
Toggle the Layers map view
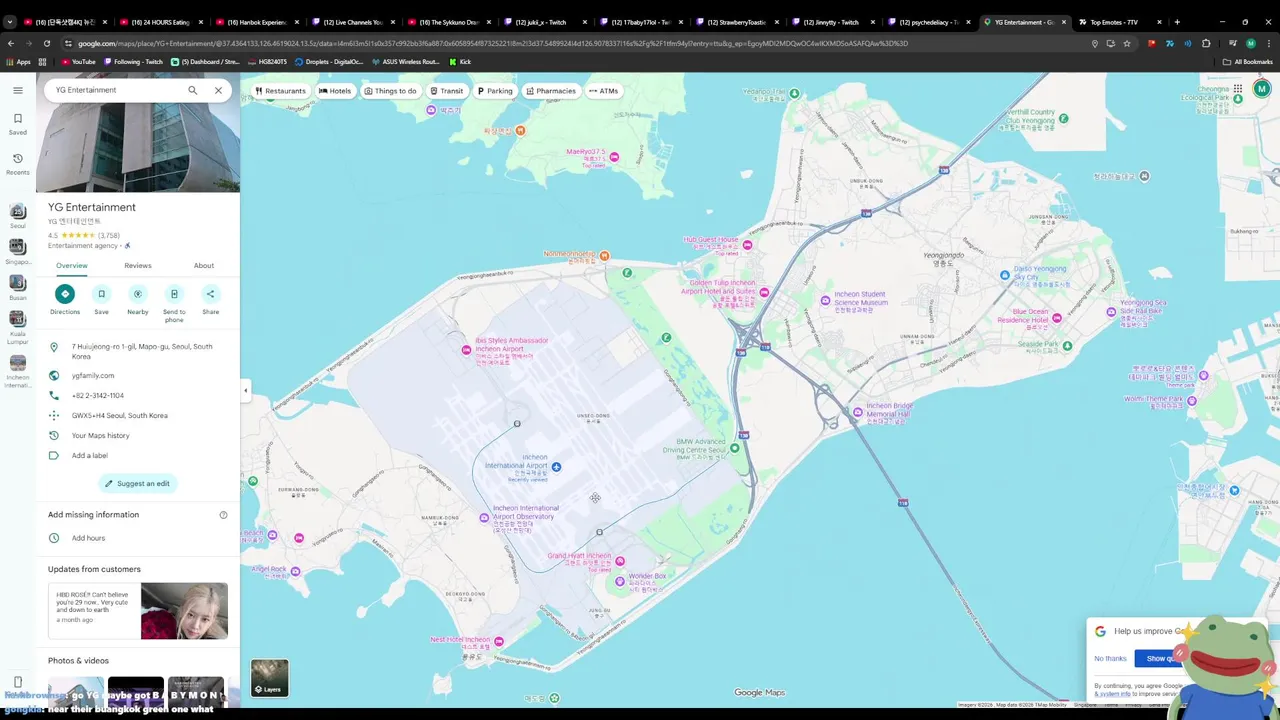pos(269,678)
